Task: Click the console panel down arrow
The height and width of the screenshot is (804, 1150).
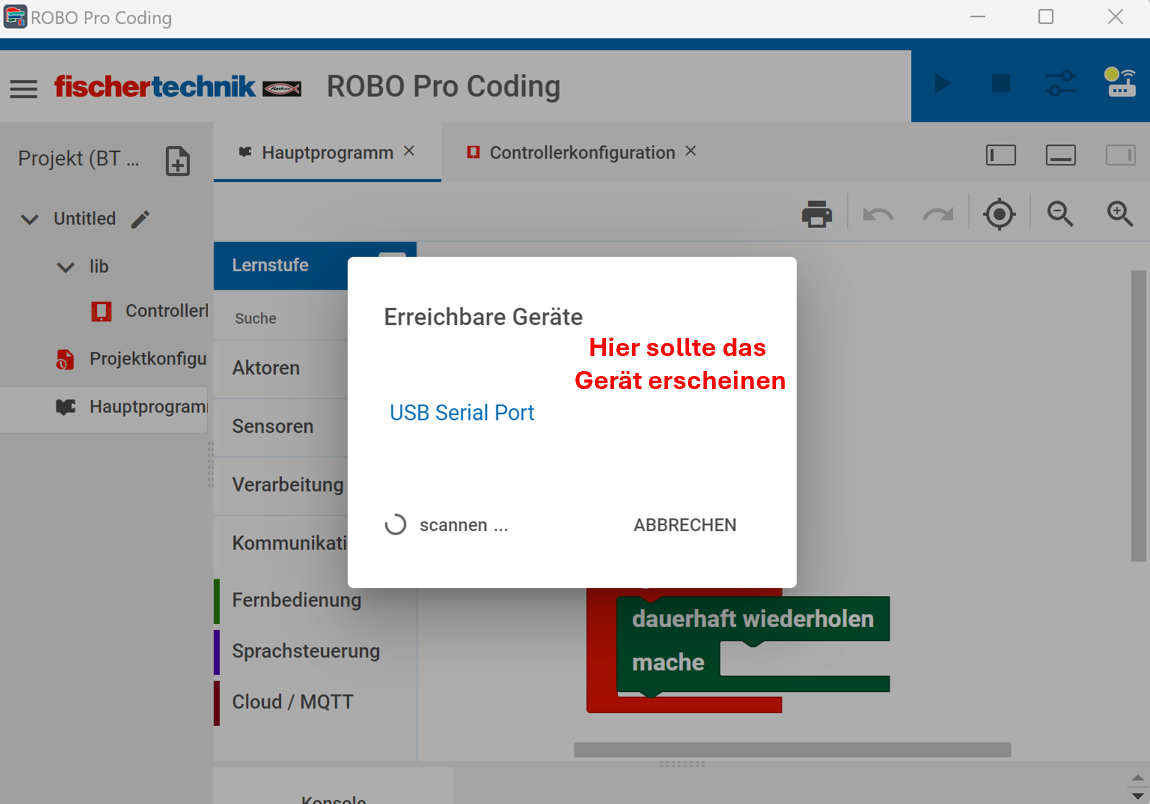Action: tap(1138, 795)
